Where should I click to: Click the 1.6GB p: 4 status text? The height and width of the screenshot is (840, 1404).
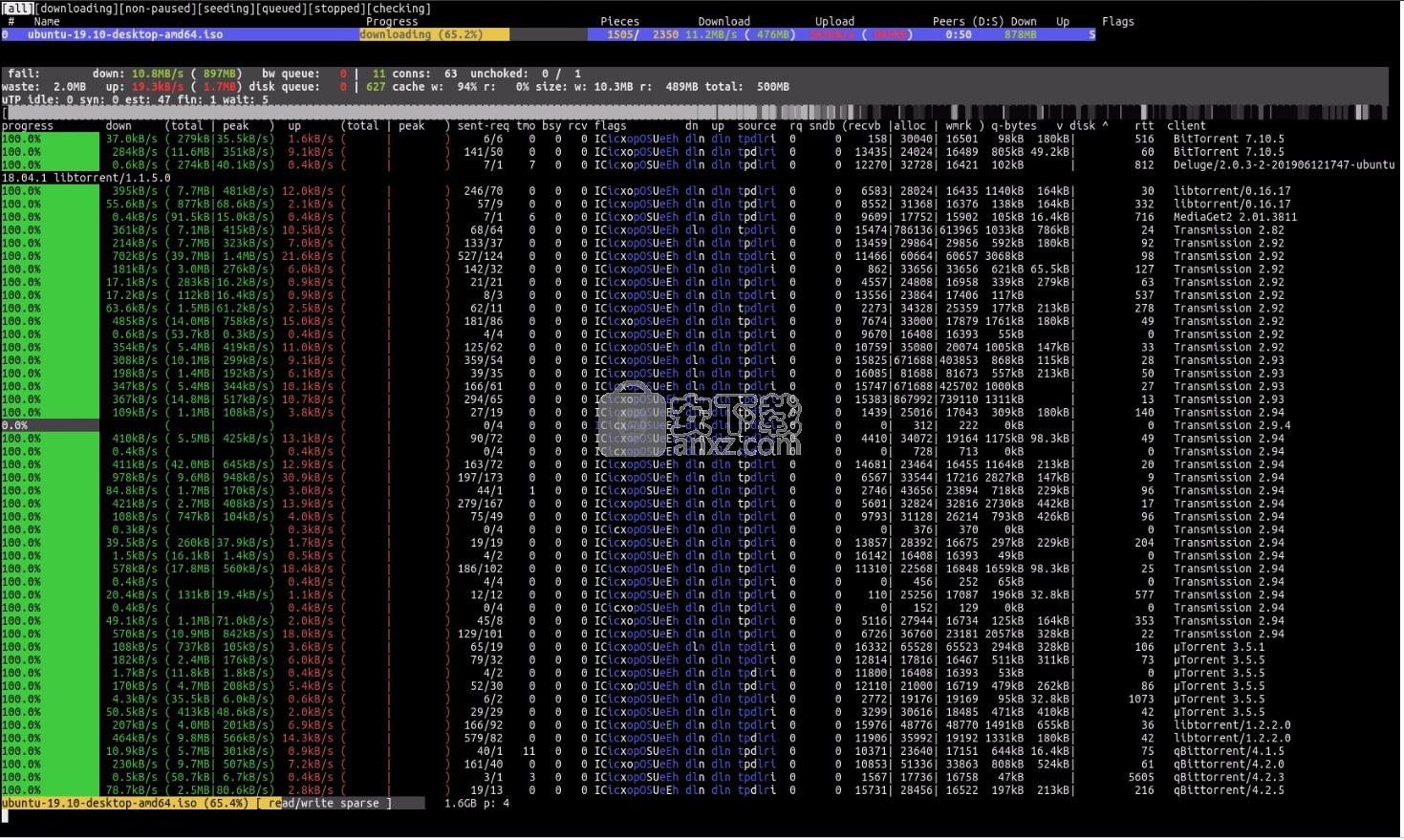[477, 804]
